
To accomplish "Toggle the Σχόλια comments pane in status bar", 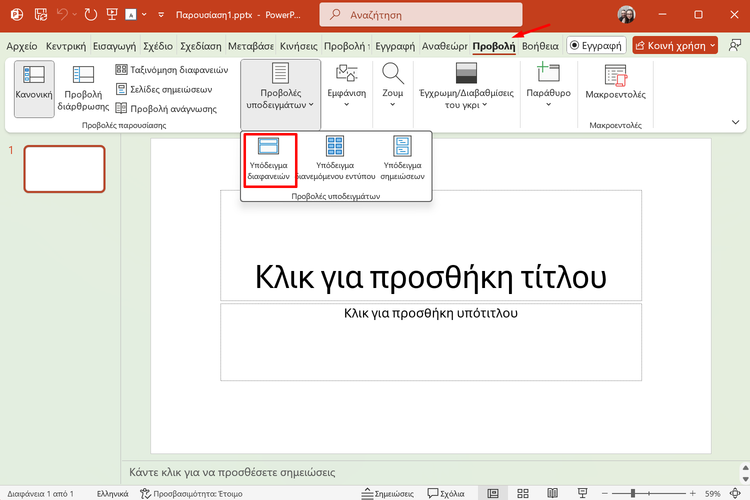I will (x=445, y=493).
